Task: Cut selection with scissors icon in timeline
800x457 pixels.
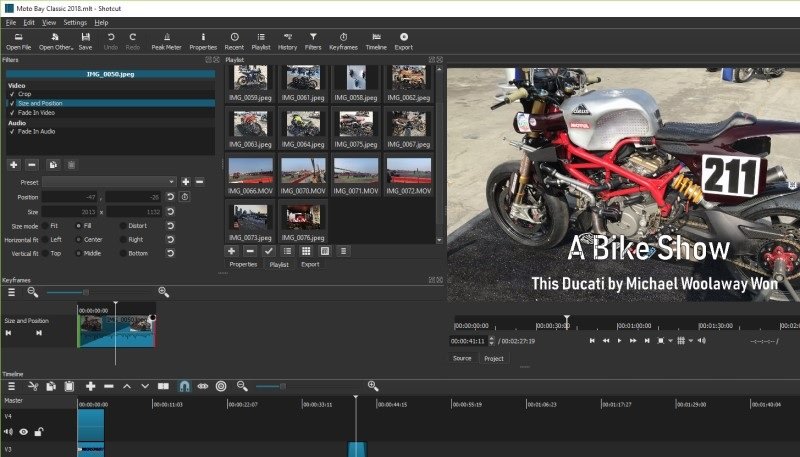Action: 33,386
